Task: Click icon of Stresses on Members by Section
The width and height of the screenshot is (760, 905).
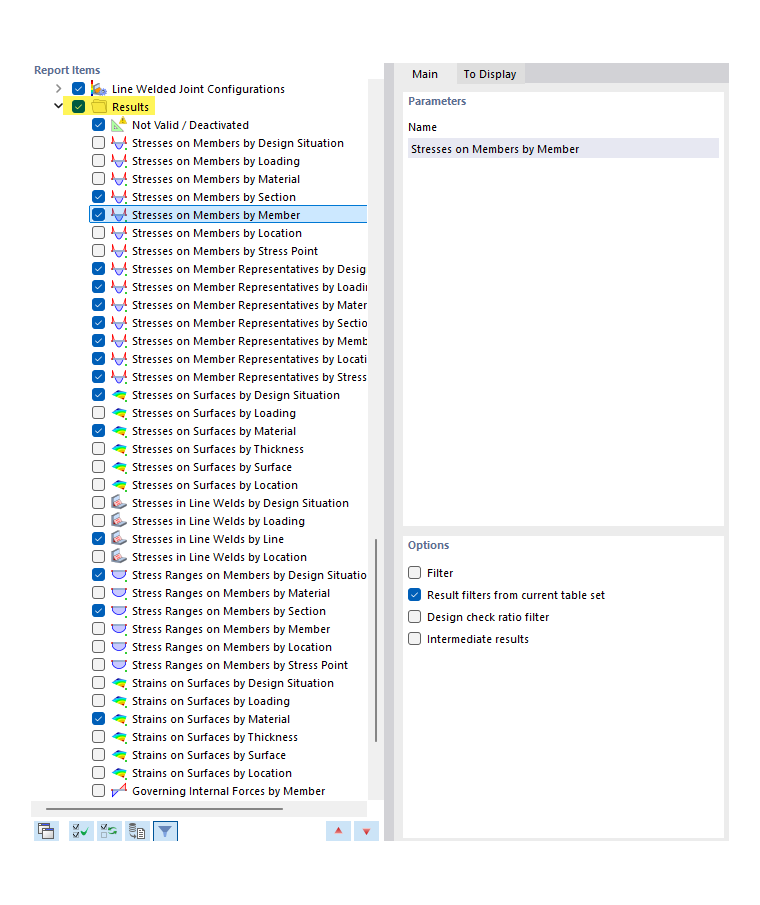Action: [x=119, y=197]
